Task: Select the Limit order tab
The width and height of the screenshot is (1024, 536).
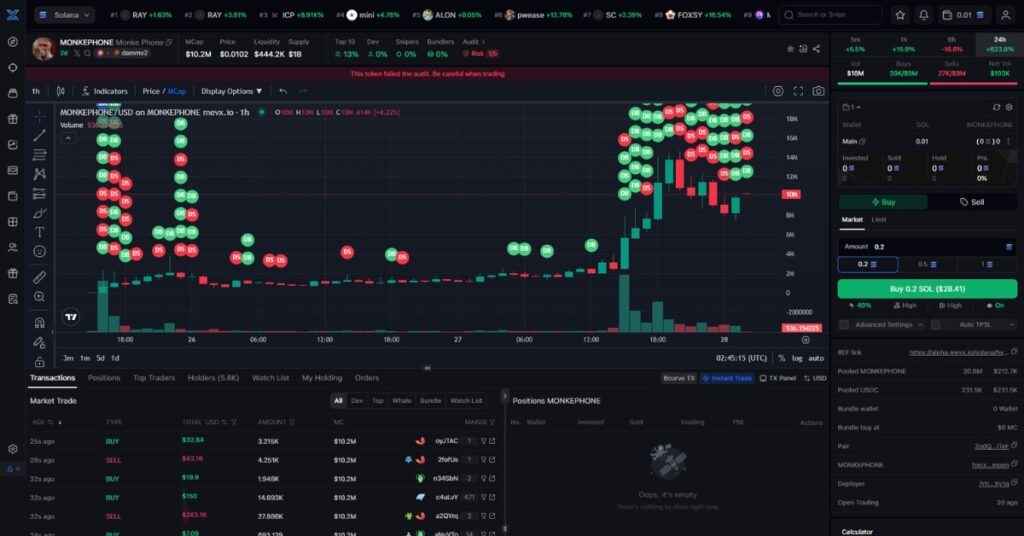Action: tap(879, 220)
